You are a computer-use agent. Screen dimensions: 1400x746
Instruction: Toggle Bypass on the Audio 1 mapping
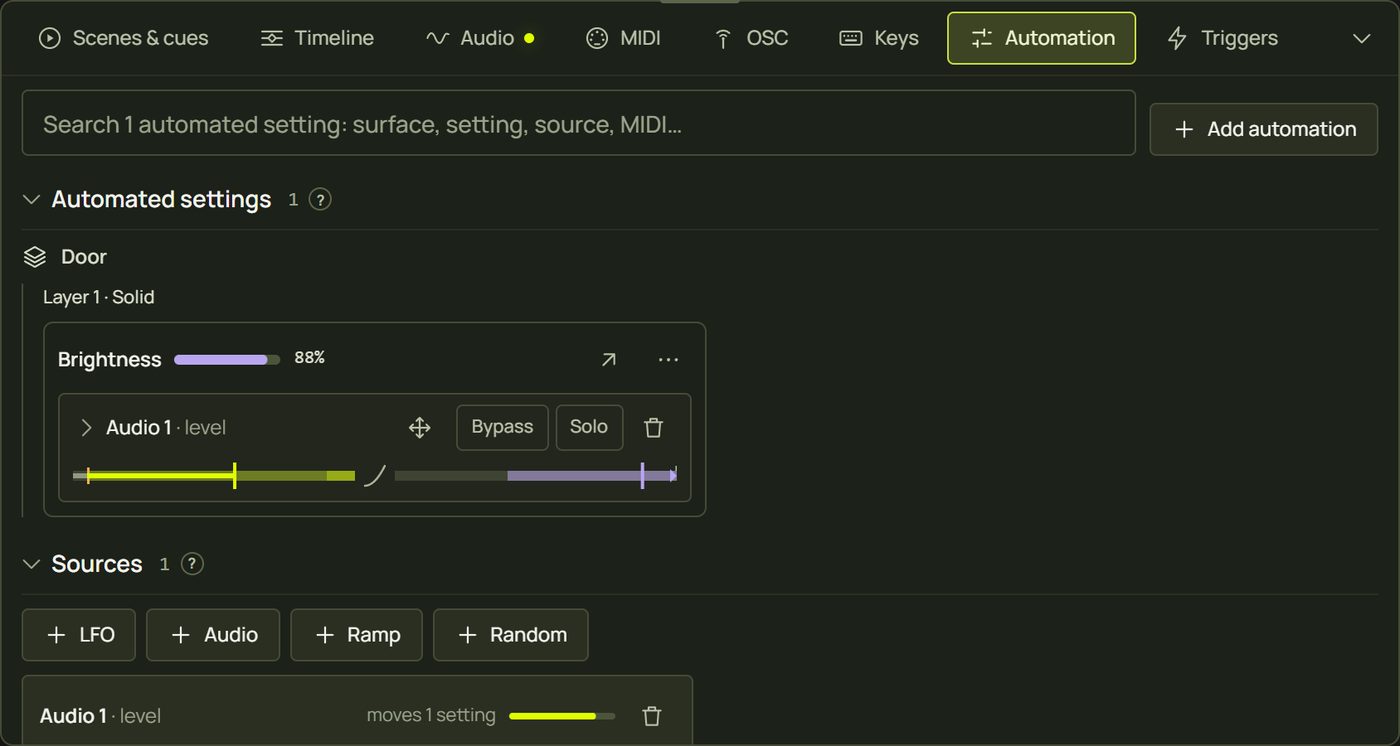coord(502,427)
